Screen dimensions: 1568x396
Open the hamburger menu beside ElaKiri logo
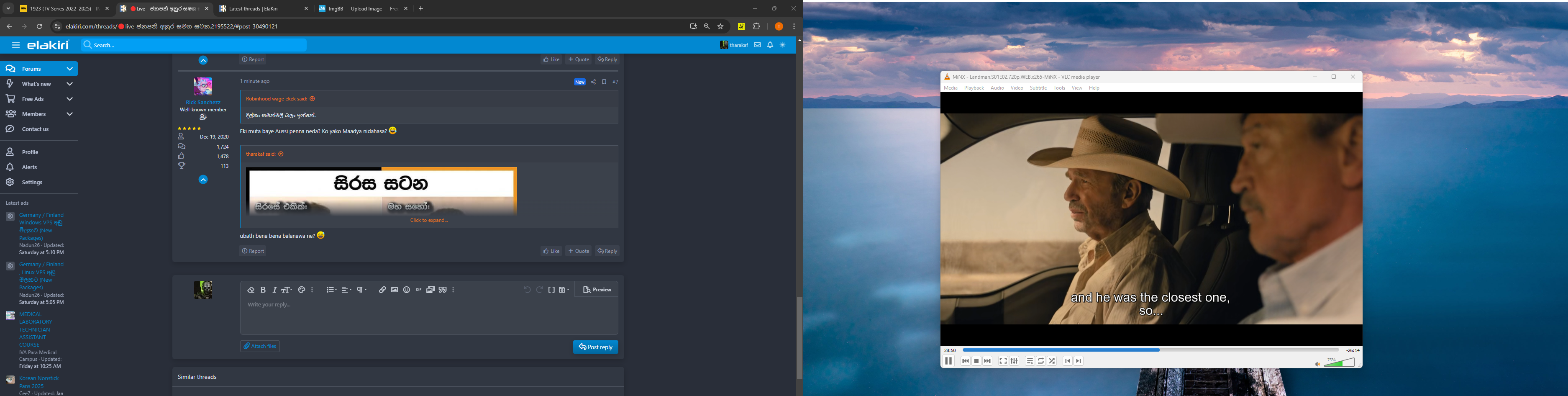[x=16, y=45]
